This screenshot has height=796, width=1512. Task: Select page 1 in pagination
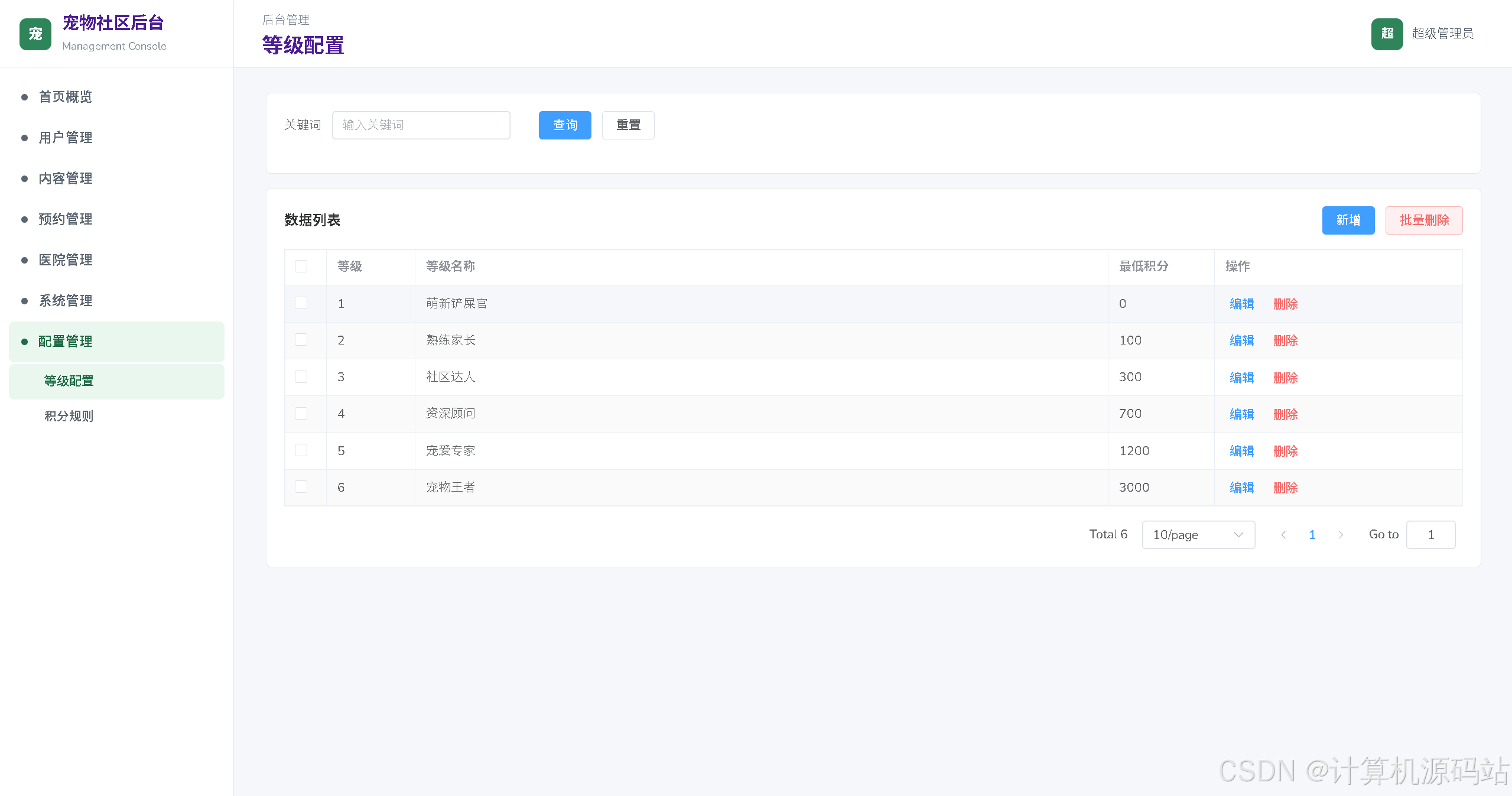click(x=1312, y=535)
